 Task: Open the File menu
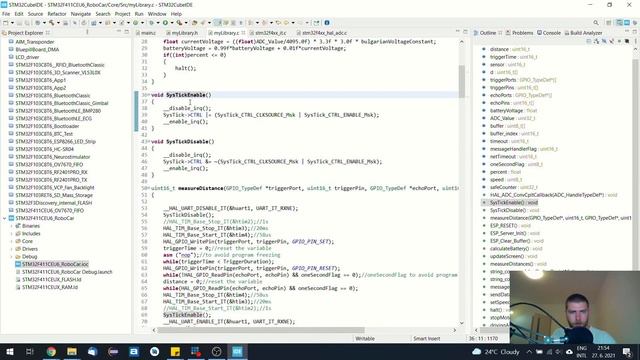click(x=6, y=13)
